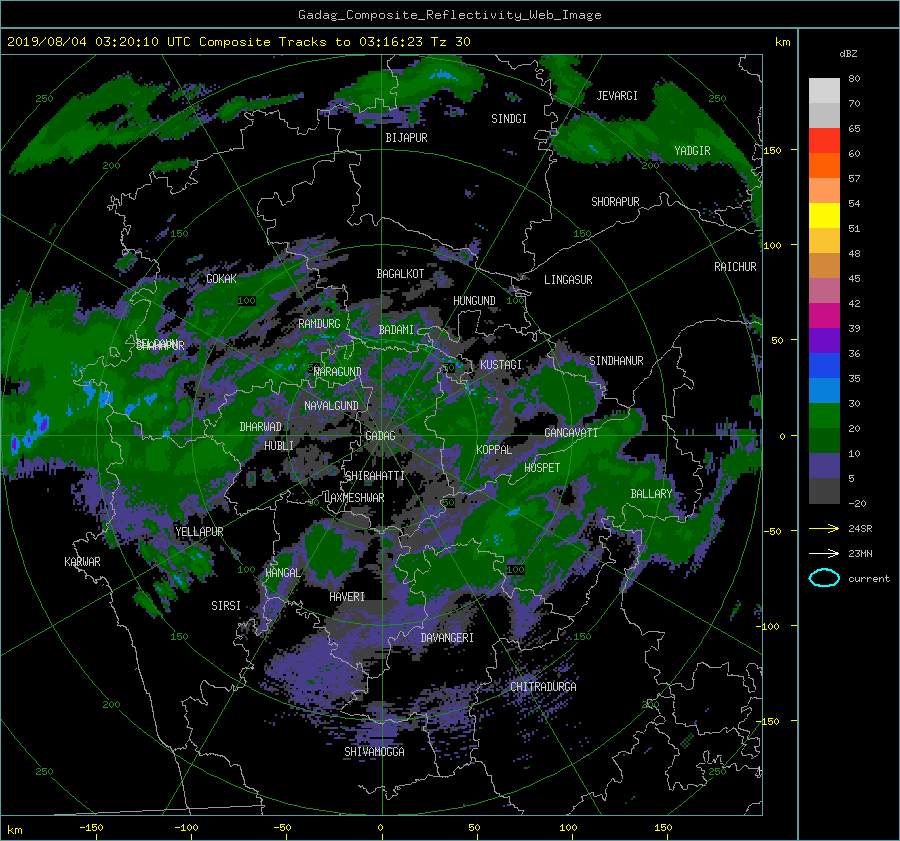Click the HAVERI city label
This screenshot has height=841, width=900.
point(347,597)
